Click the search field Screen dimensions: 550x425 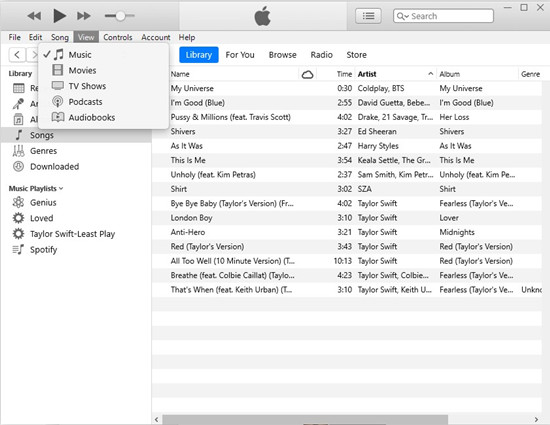click(443, 16)
